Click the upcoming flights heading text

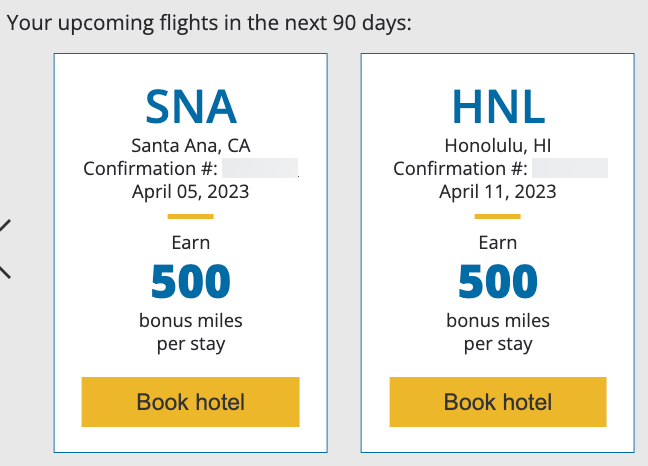tap(209, 23)
